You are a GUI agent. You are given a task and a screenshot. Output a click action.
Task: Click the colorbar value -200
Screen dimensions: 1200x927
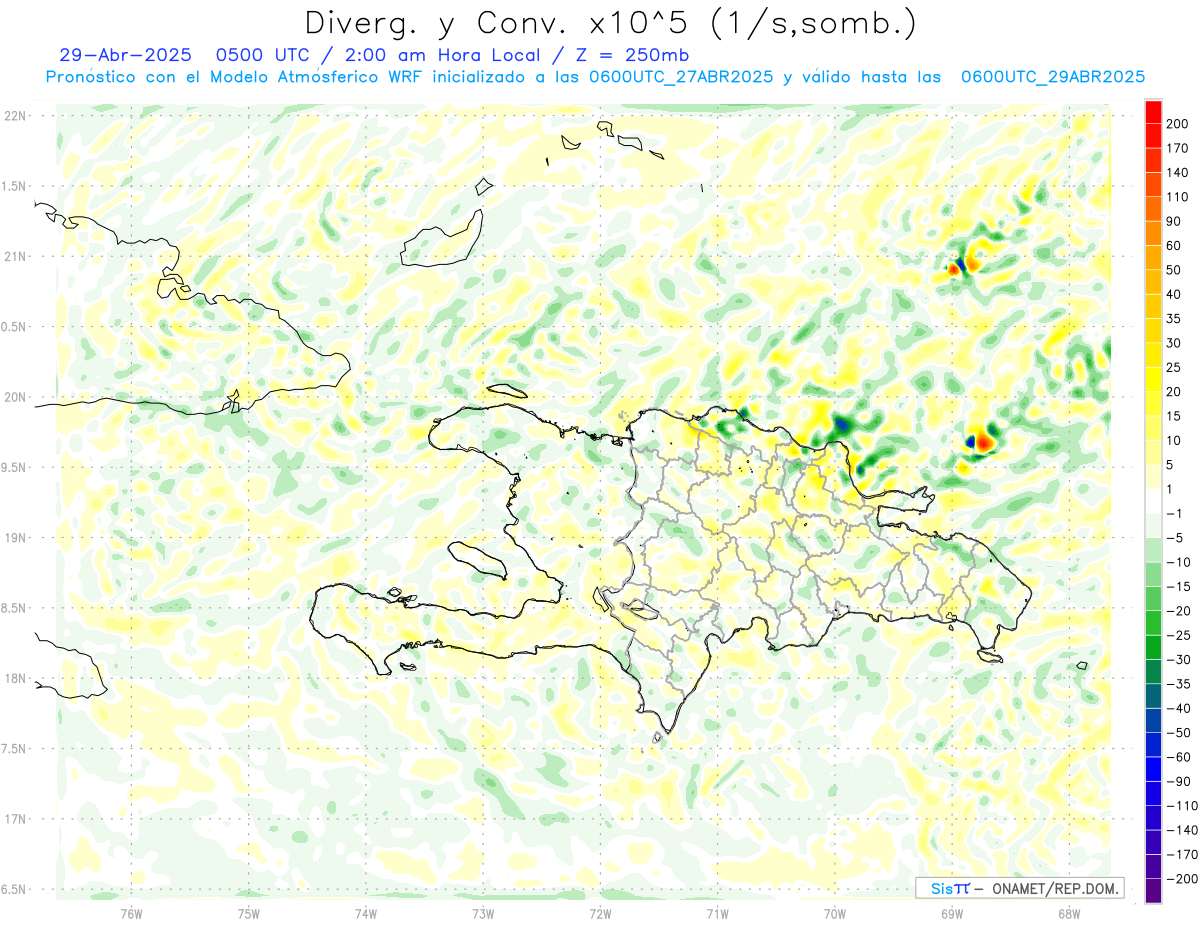point(1183,879)
